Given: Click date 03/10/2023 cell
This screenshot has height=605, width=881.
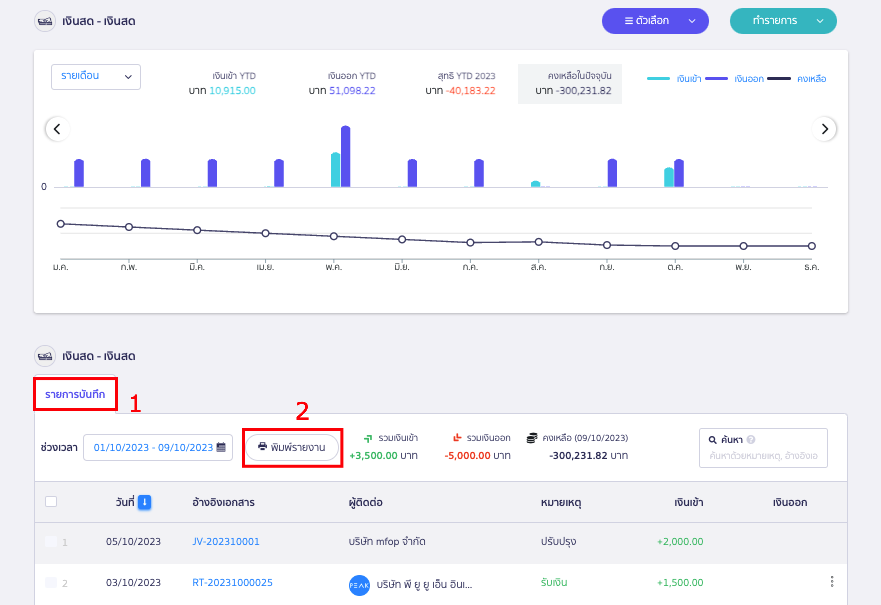Looking at the screenshot, I should pyautogui.click(x=133, y=583).
